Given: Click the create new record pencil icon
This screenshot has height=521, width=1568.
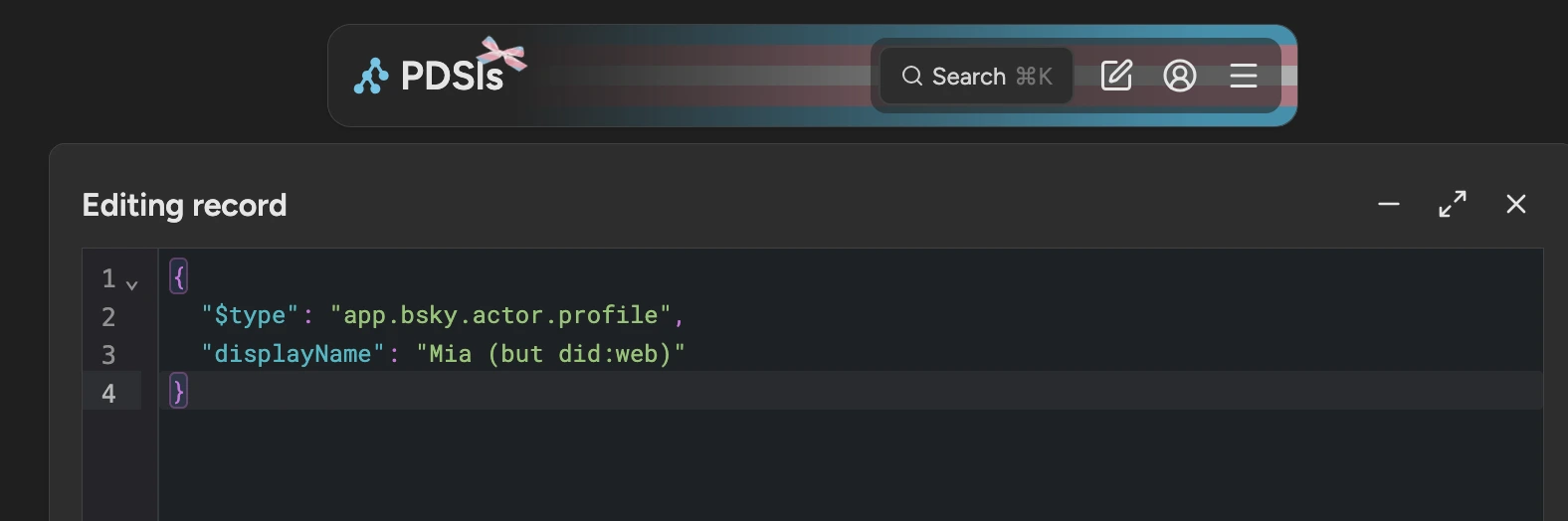Looking at the screenshot, I should pos(1116,76).
